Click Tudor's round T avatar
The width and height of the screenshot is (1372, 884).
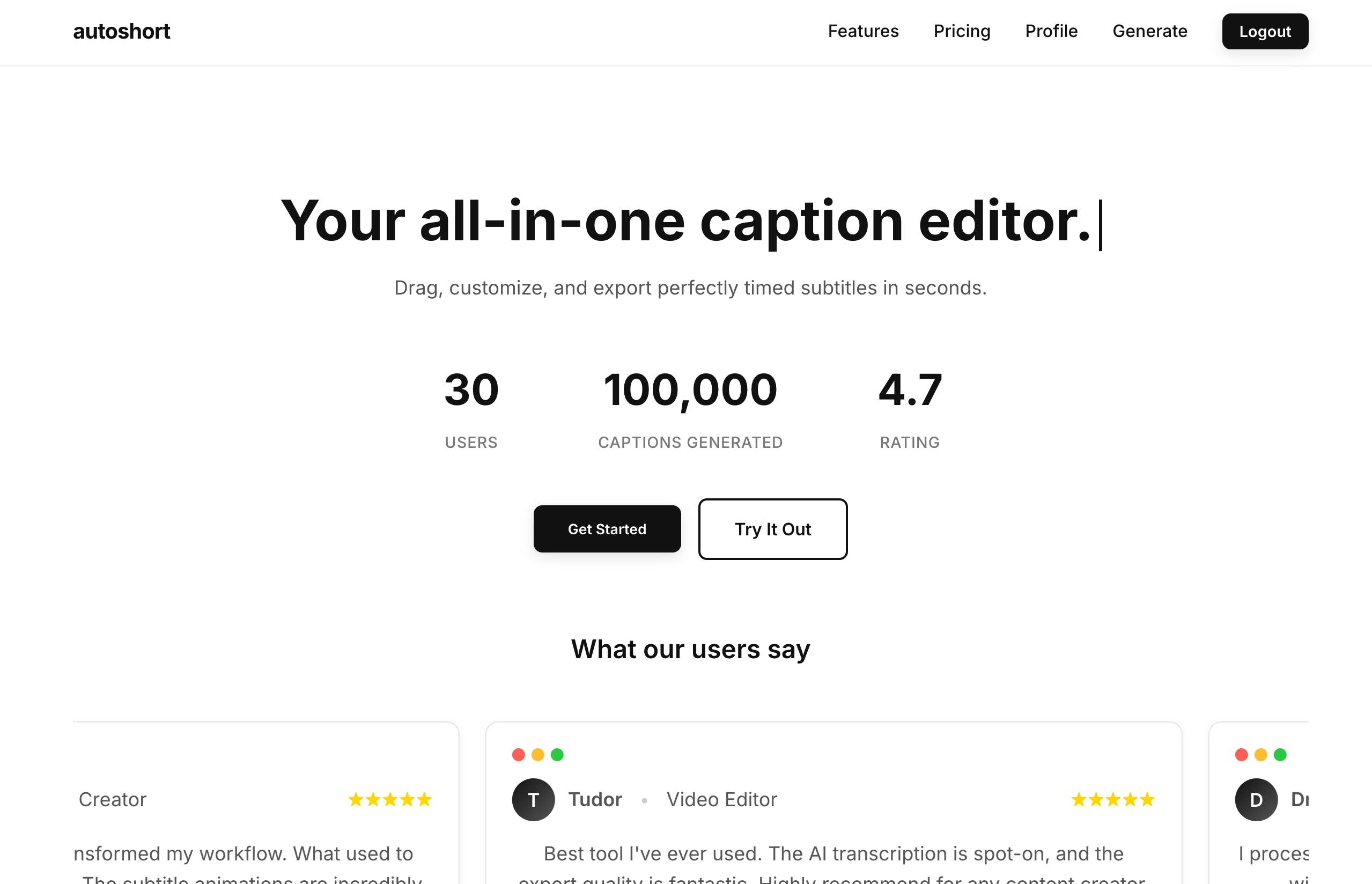533,799
